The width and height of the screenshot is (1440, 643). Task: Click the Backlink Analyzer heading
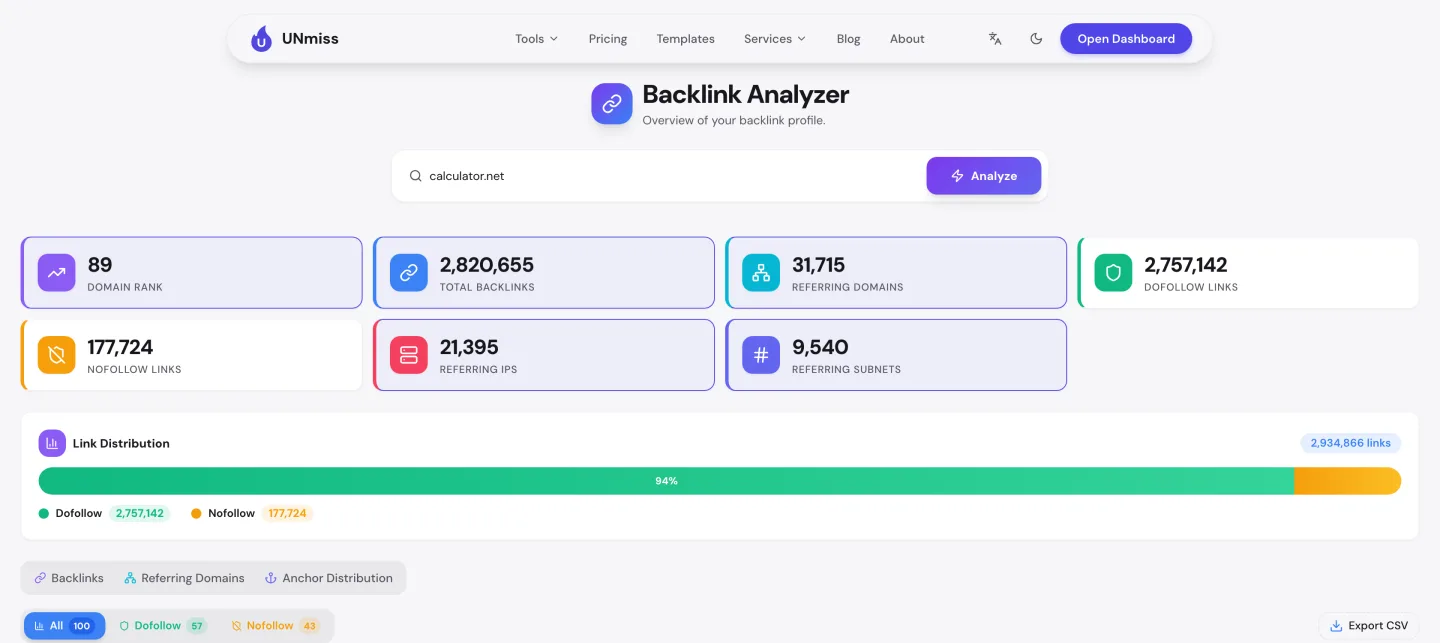tap(746, 94)
